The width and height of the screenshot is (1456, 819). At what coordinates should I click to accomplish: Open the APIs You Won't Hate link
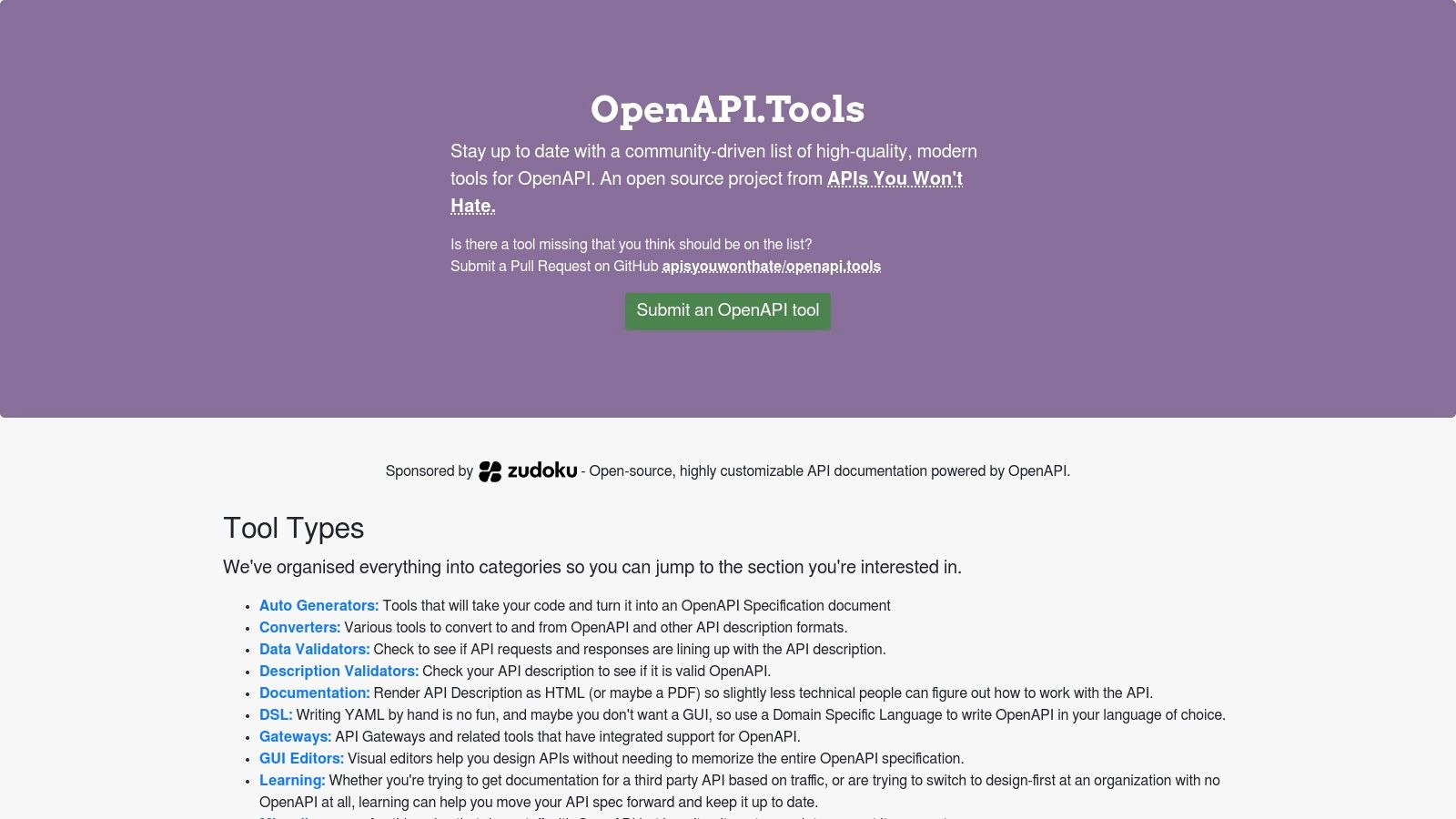(x=894, y=179)
